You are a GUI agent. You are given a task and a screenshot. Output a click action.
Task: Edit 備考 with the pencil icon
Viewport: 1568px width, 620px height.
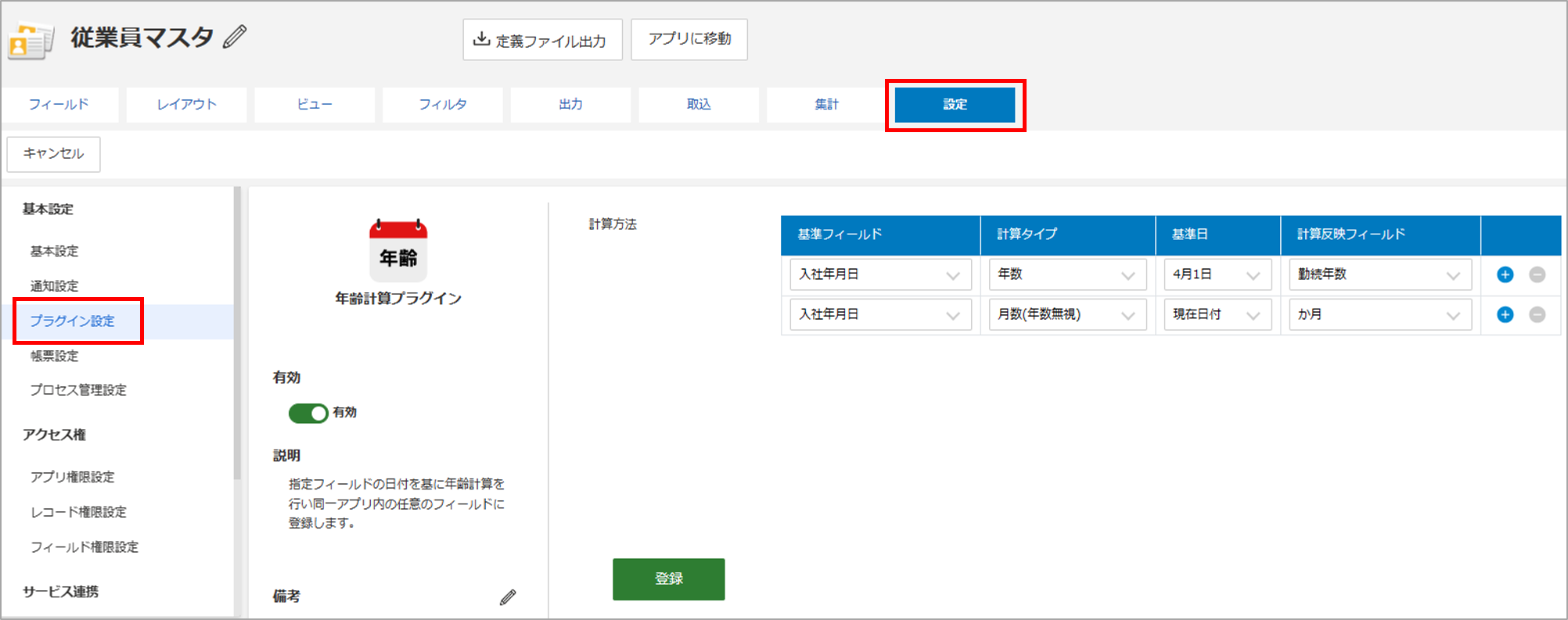coord(508,597)
